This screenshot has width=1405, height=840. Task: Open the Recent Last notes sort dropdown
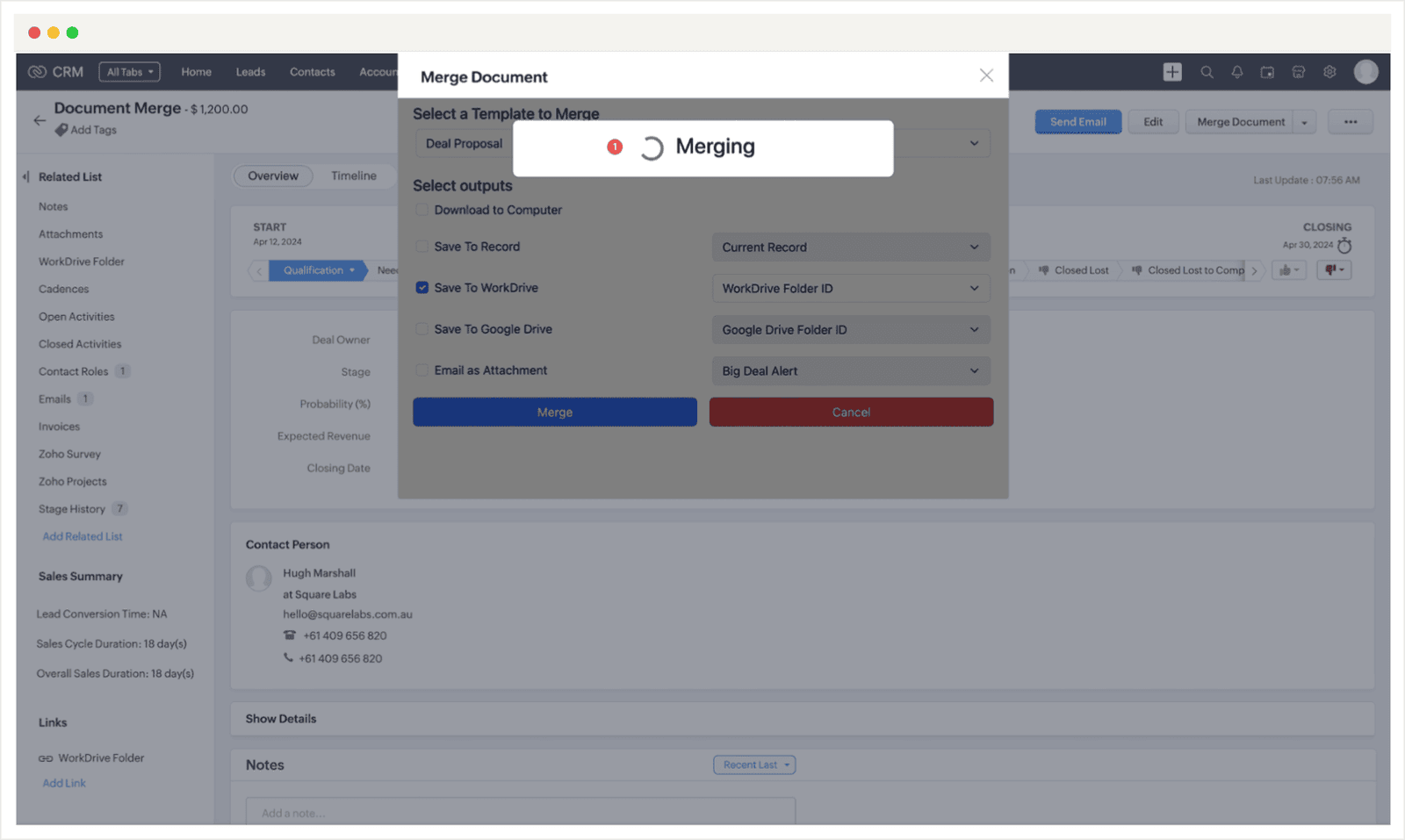pos(754,765)
